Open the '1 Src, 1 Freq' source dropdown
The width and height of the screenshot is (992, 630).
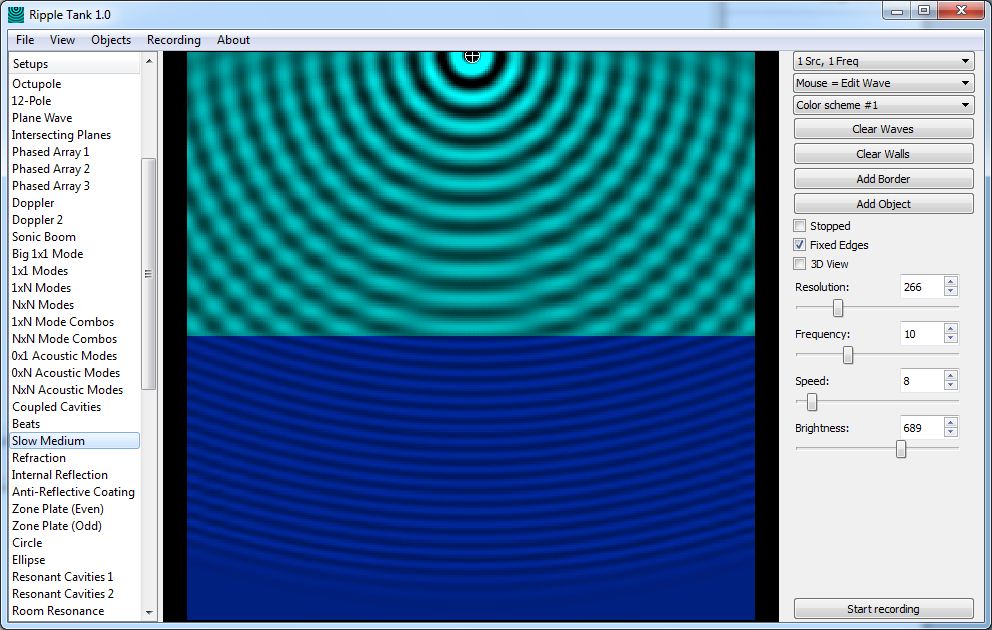[883, 61]
